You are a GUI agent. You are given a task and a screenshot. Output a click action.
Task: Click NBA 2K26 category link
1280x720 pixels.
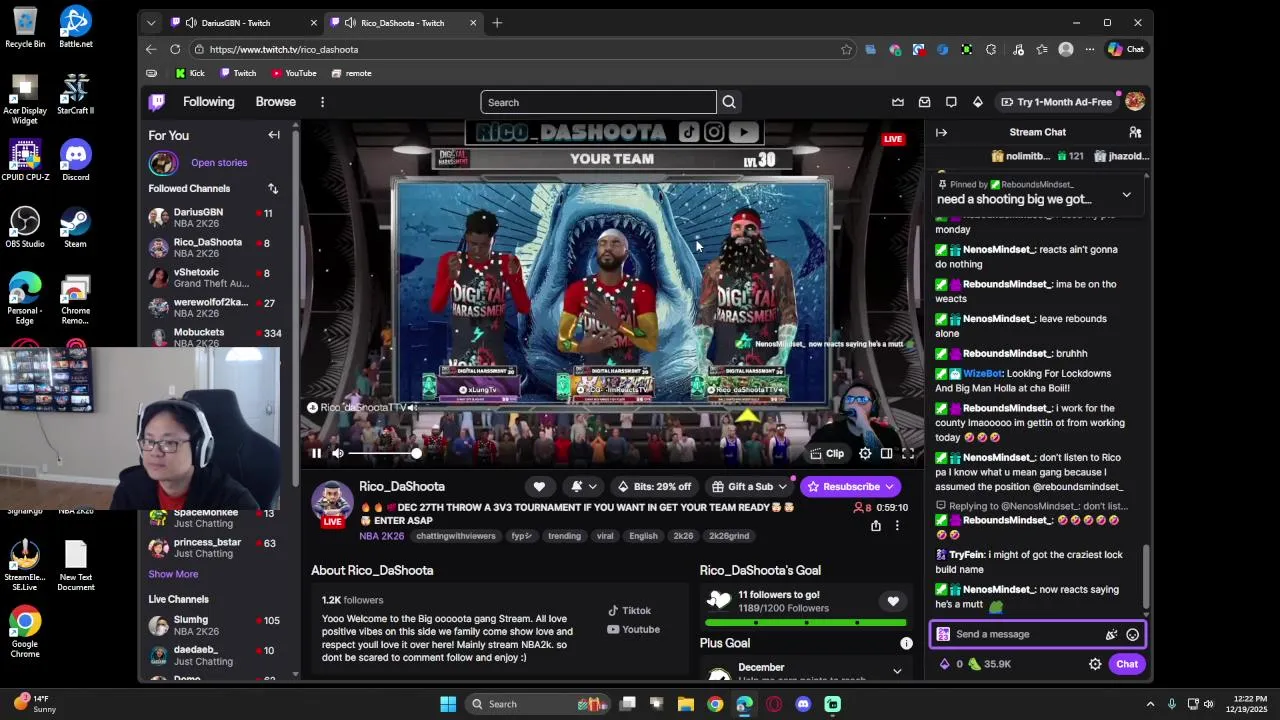(381, 536)
